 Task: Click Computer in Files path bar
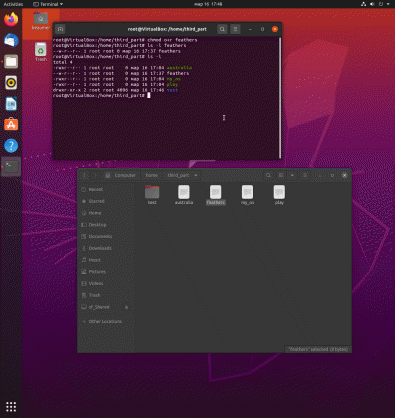(x=121, y=175)
